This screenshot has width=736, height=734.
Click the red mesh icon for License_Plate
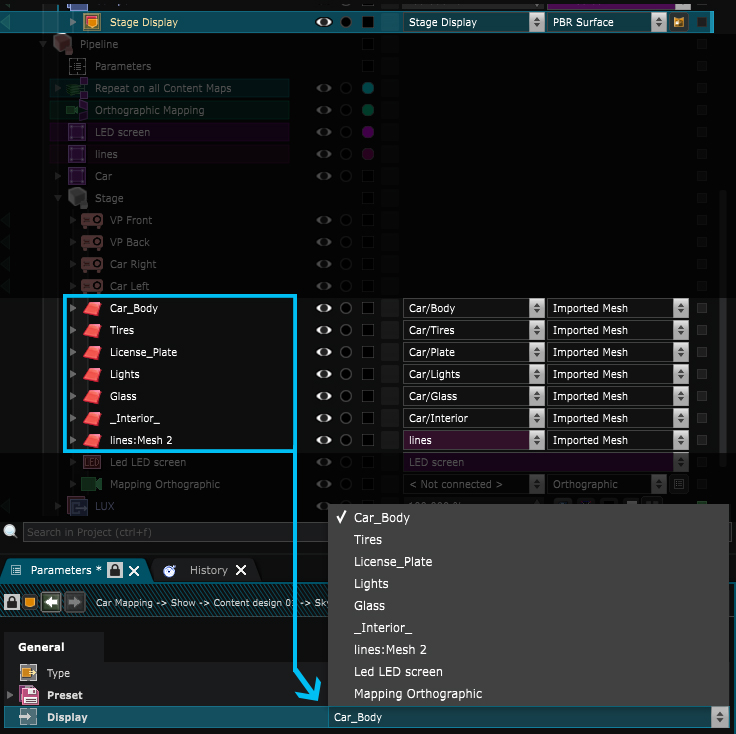point(92,352)
